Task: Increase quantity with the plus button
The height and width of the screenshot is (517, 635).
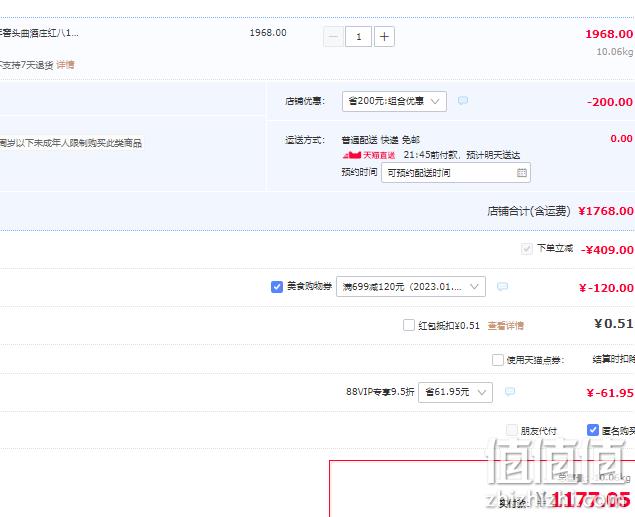Action: click(x=384, y=37)
